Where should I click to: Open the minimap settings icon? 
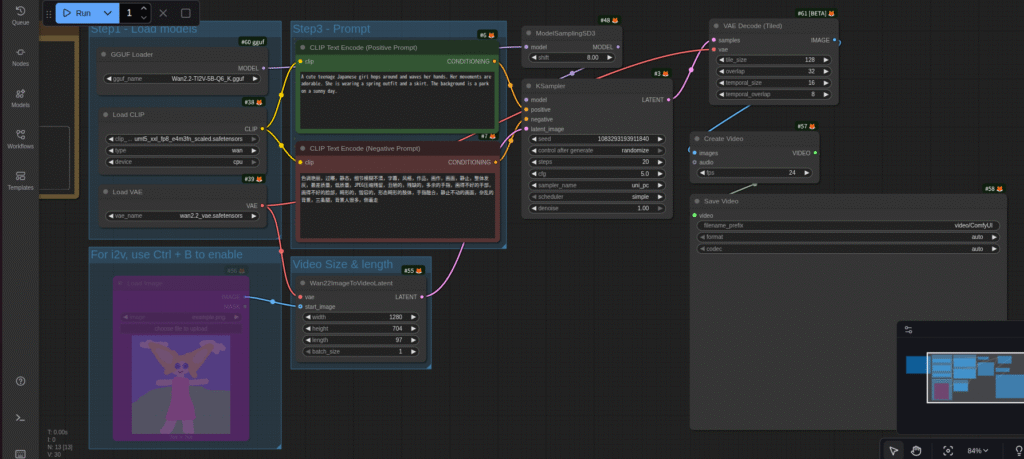[908, 328]
